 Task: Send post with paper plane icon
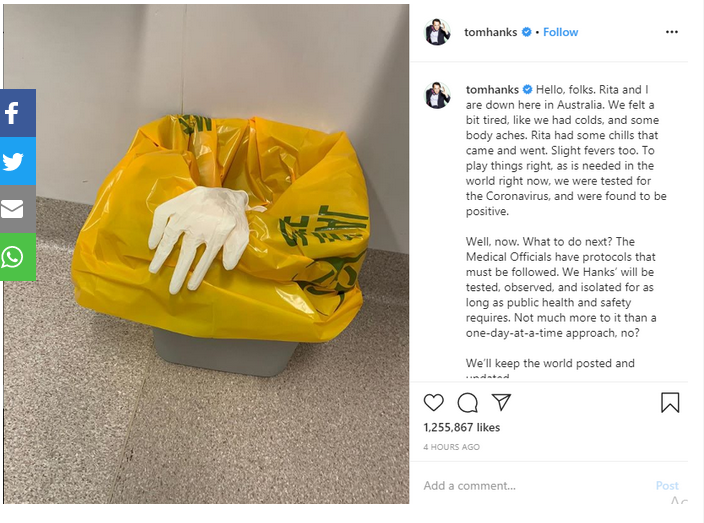click(x=501, y=402)
